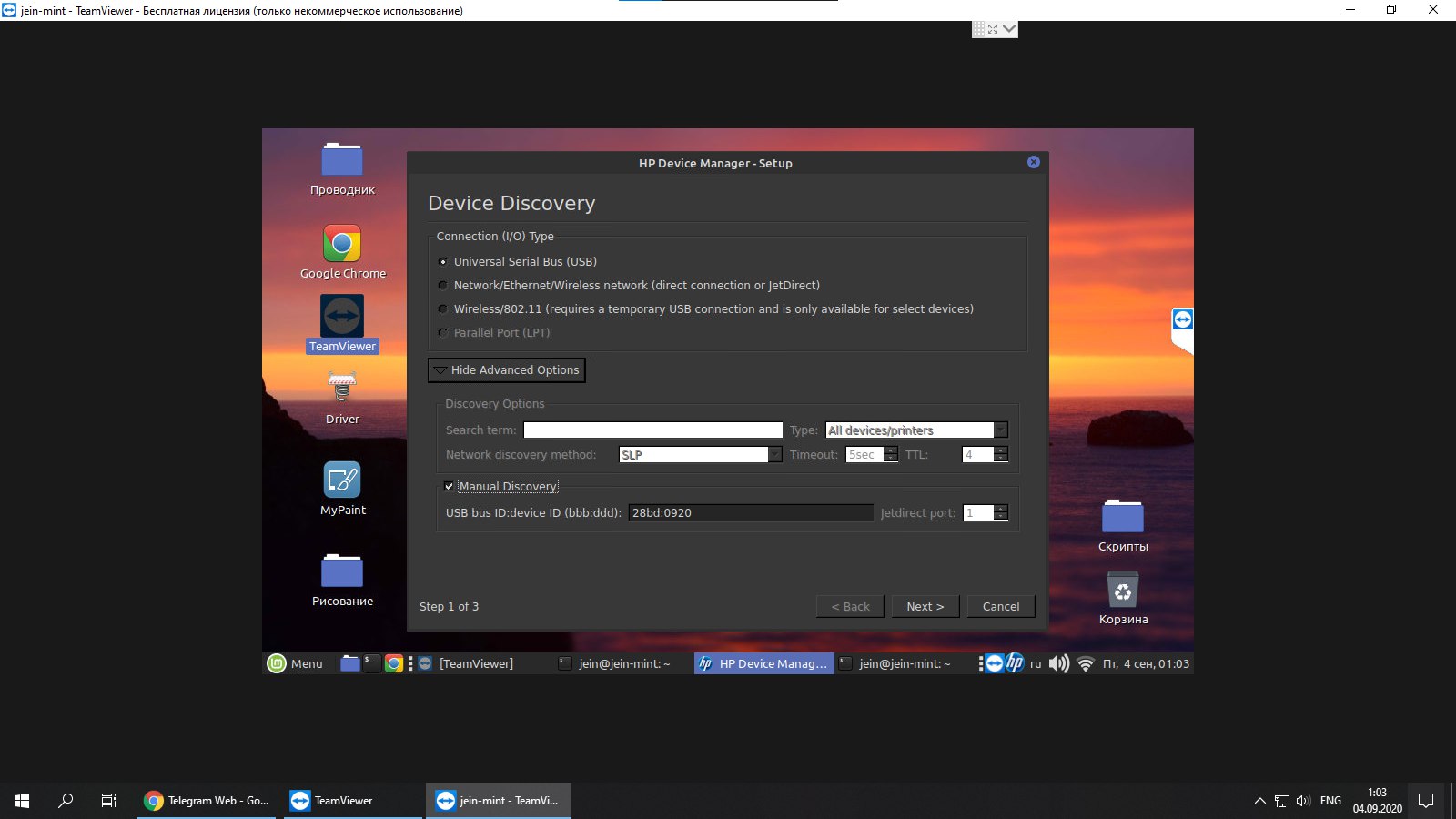Increase the Jetdirect port value
Screen dimensions: 1456x819
pos(1001,508)
